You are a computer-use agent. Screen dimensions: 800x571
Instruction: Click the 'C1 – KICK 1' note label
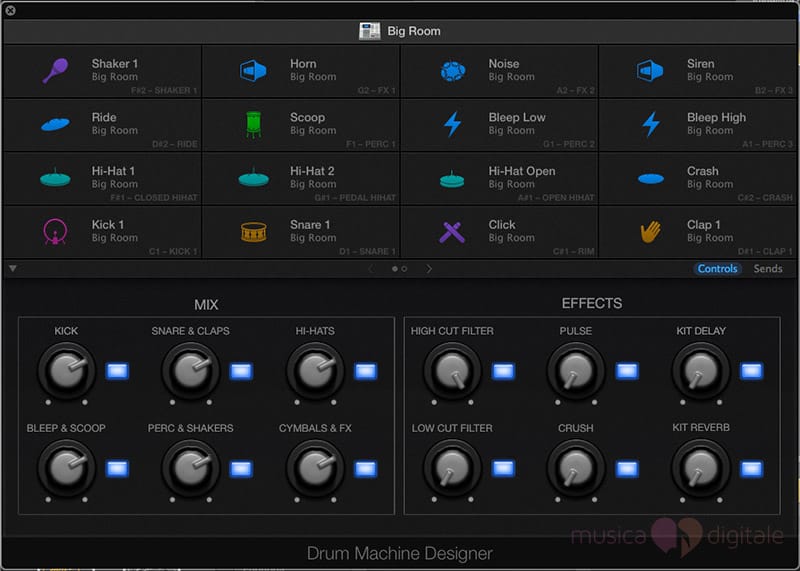click(x=173, y=252)
